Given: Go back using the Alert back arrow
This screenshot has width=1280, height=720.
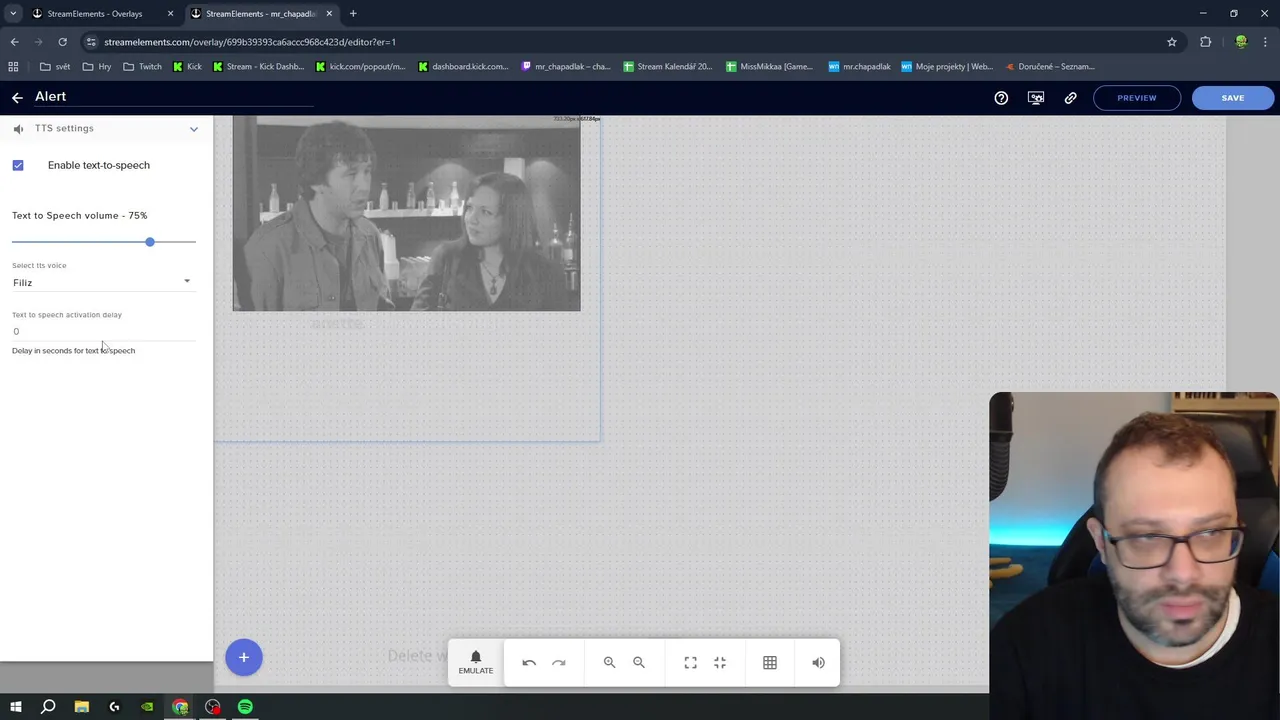Looking at the screenshot, I should [17, 97].
